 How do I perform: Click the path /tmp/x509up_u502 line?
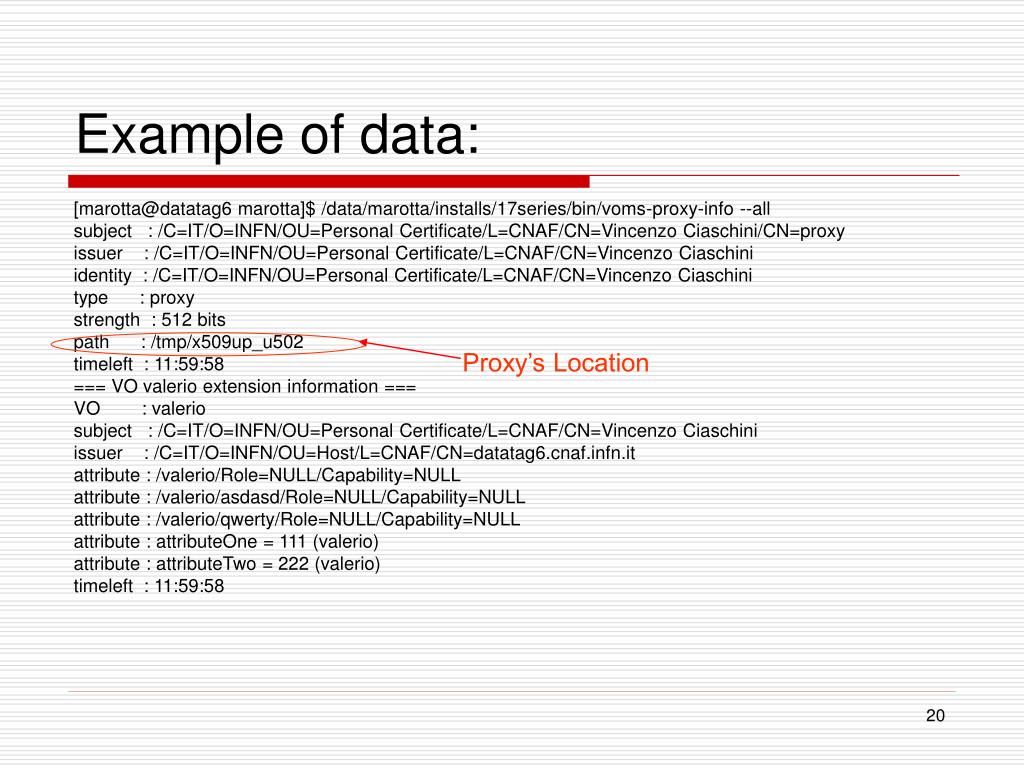point(189,342)
